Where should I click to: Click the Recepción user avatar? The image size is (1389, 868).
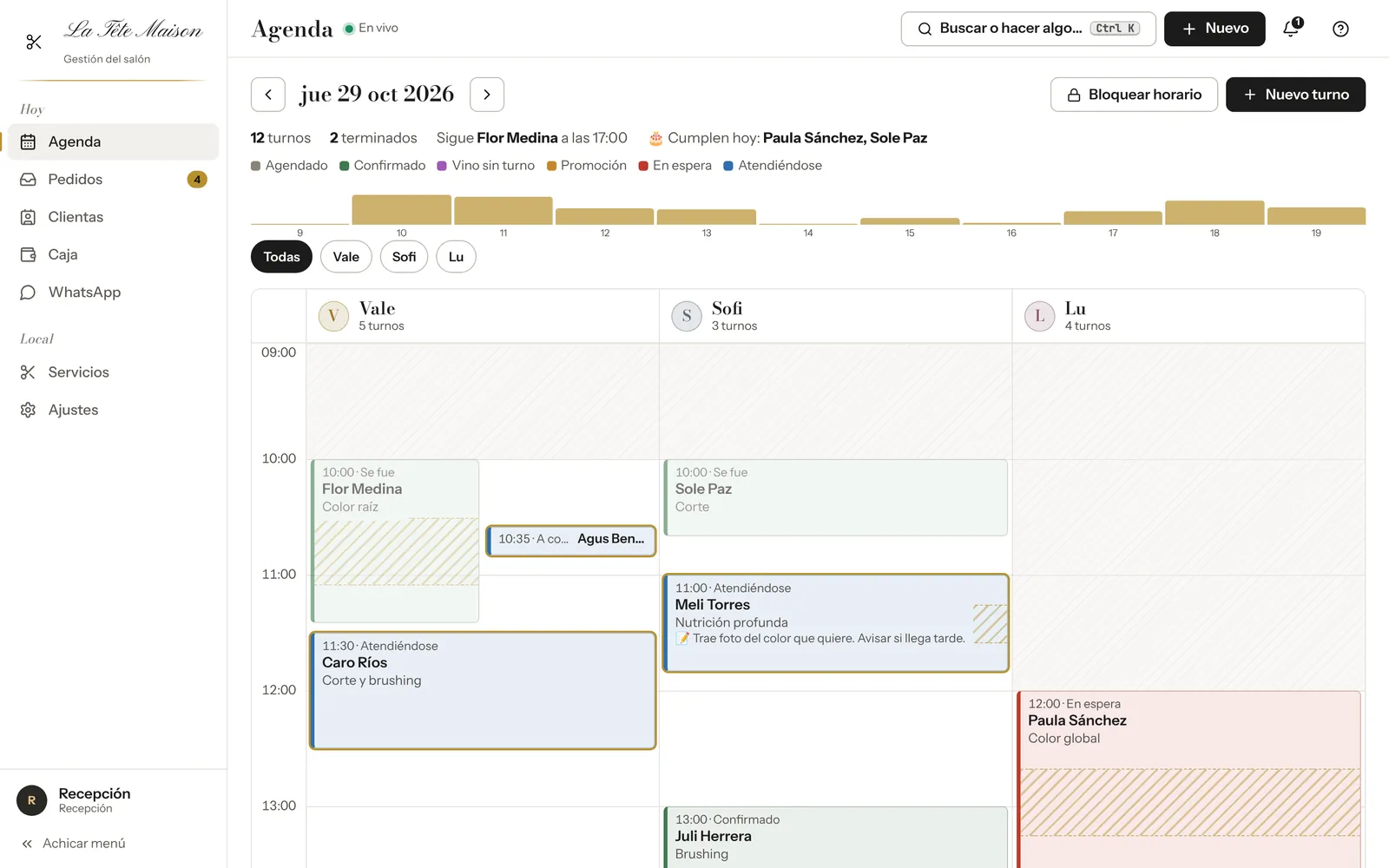[x=31, y=800]
